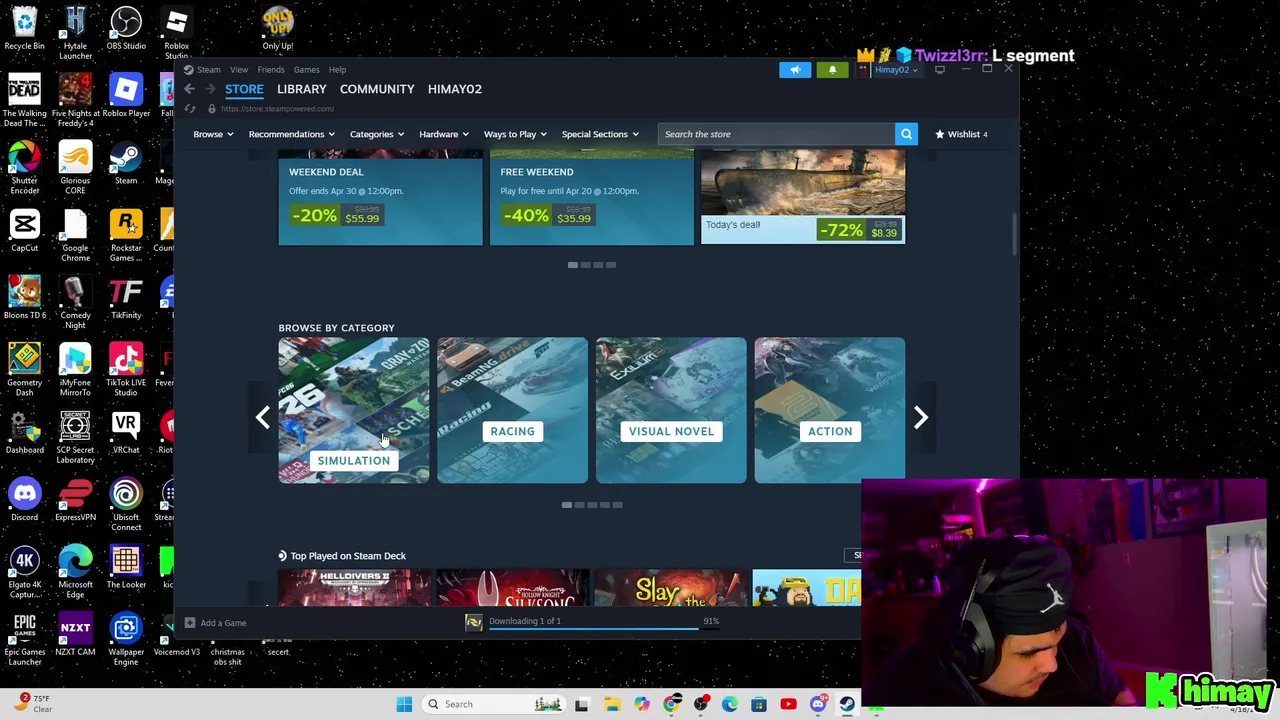Open File Explorer from taskbar
The width and height of the screenshot is (1280, 720).
click(612, 704)
